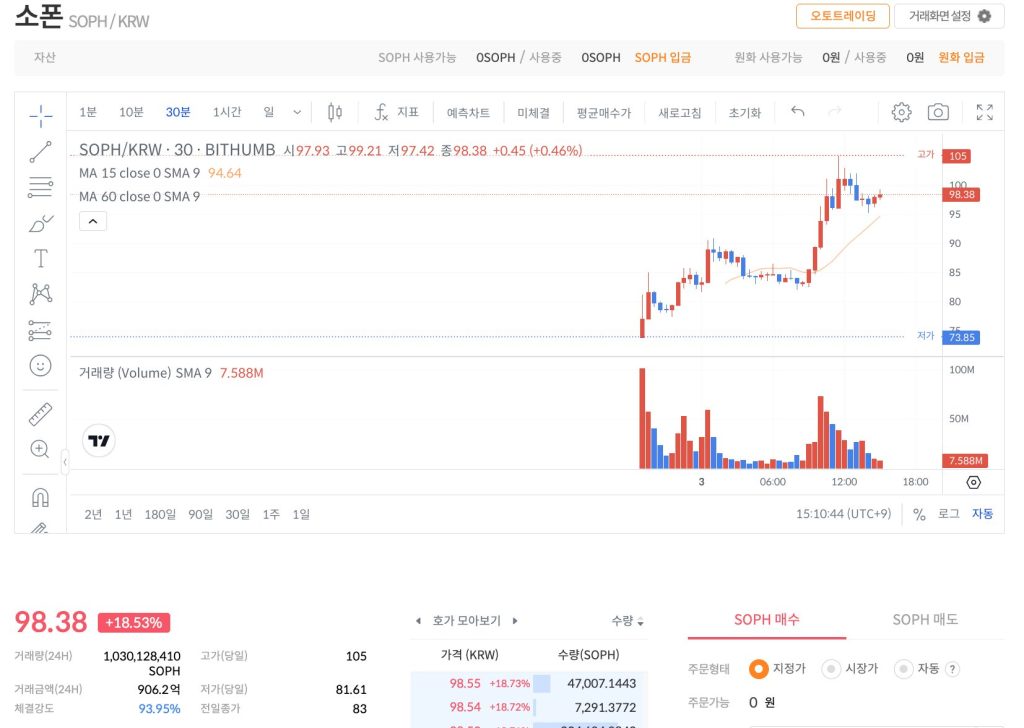
Task: Open the 예측차트 view
Action: (x=468, y=112)
